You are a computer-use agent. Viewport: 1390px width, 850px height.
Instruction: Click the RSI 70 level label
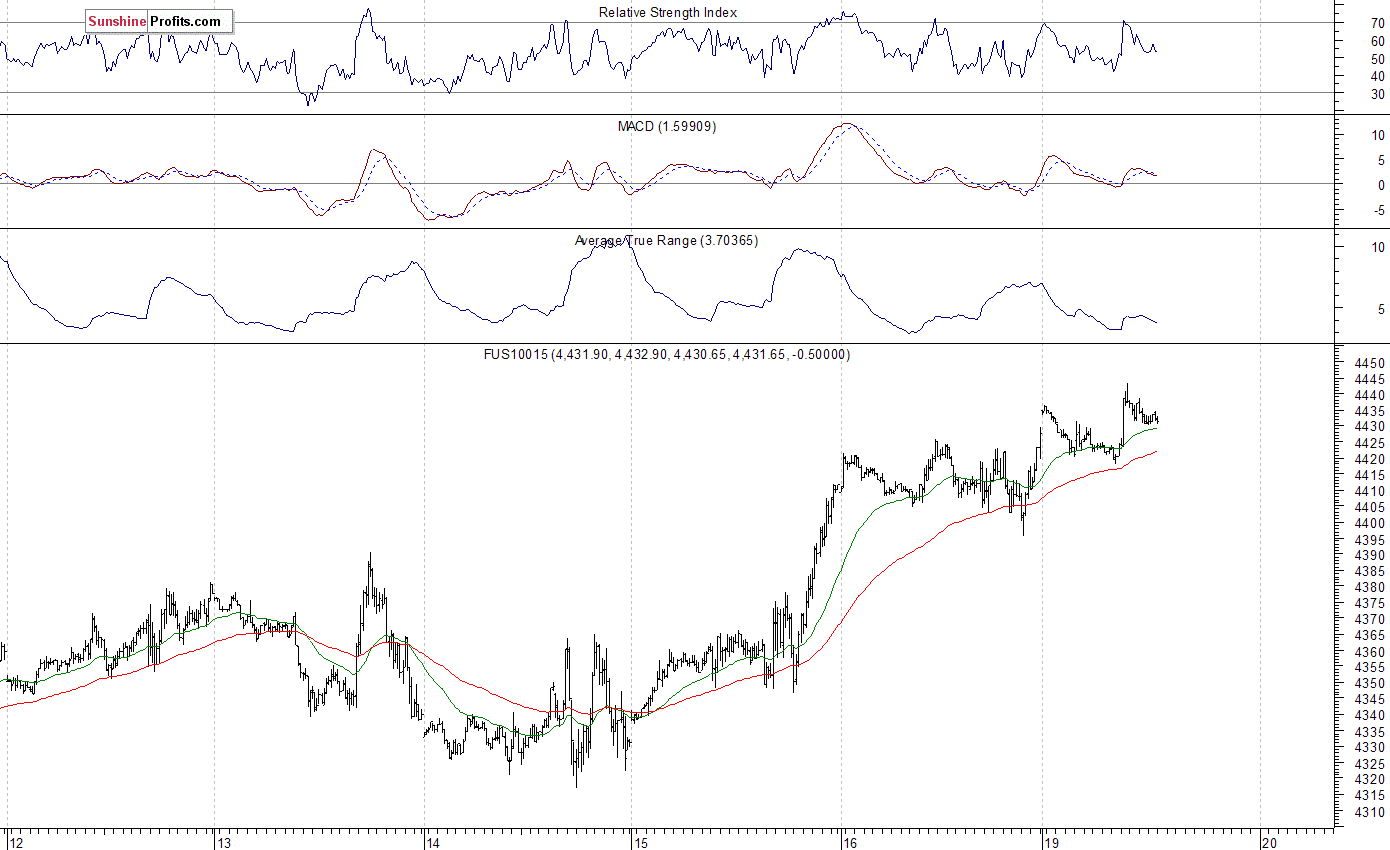(1377, 22)
